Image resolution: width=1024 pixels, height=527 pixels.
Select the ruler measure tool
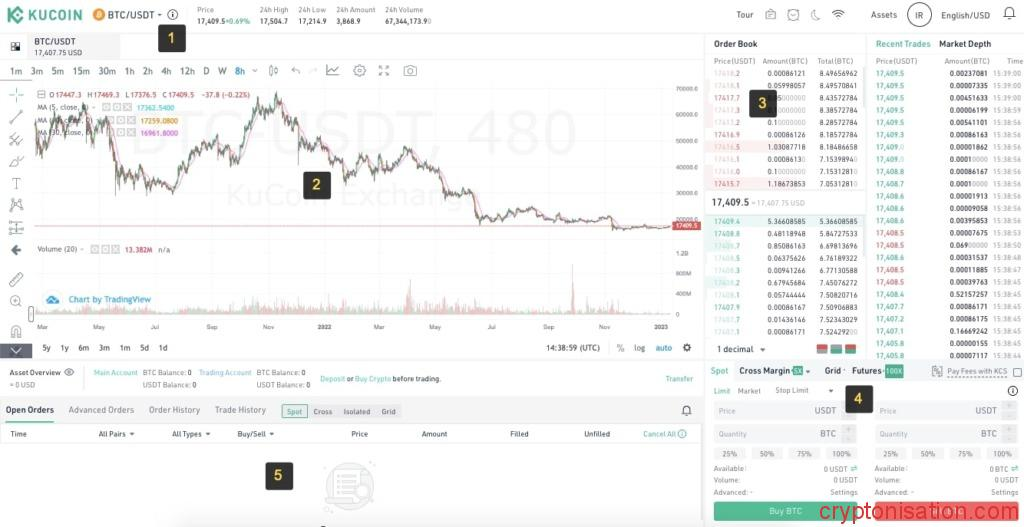click(x=16, y=279)
